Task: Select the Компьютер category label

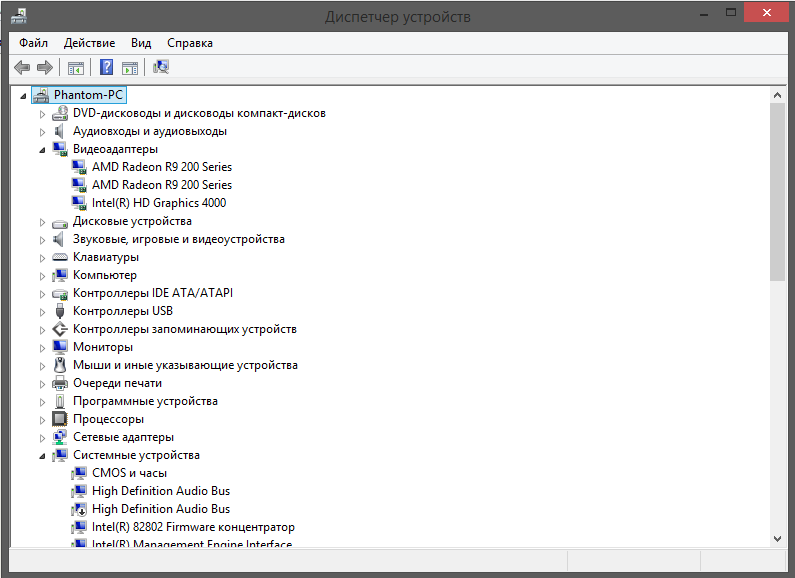Action: [104, 275]
